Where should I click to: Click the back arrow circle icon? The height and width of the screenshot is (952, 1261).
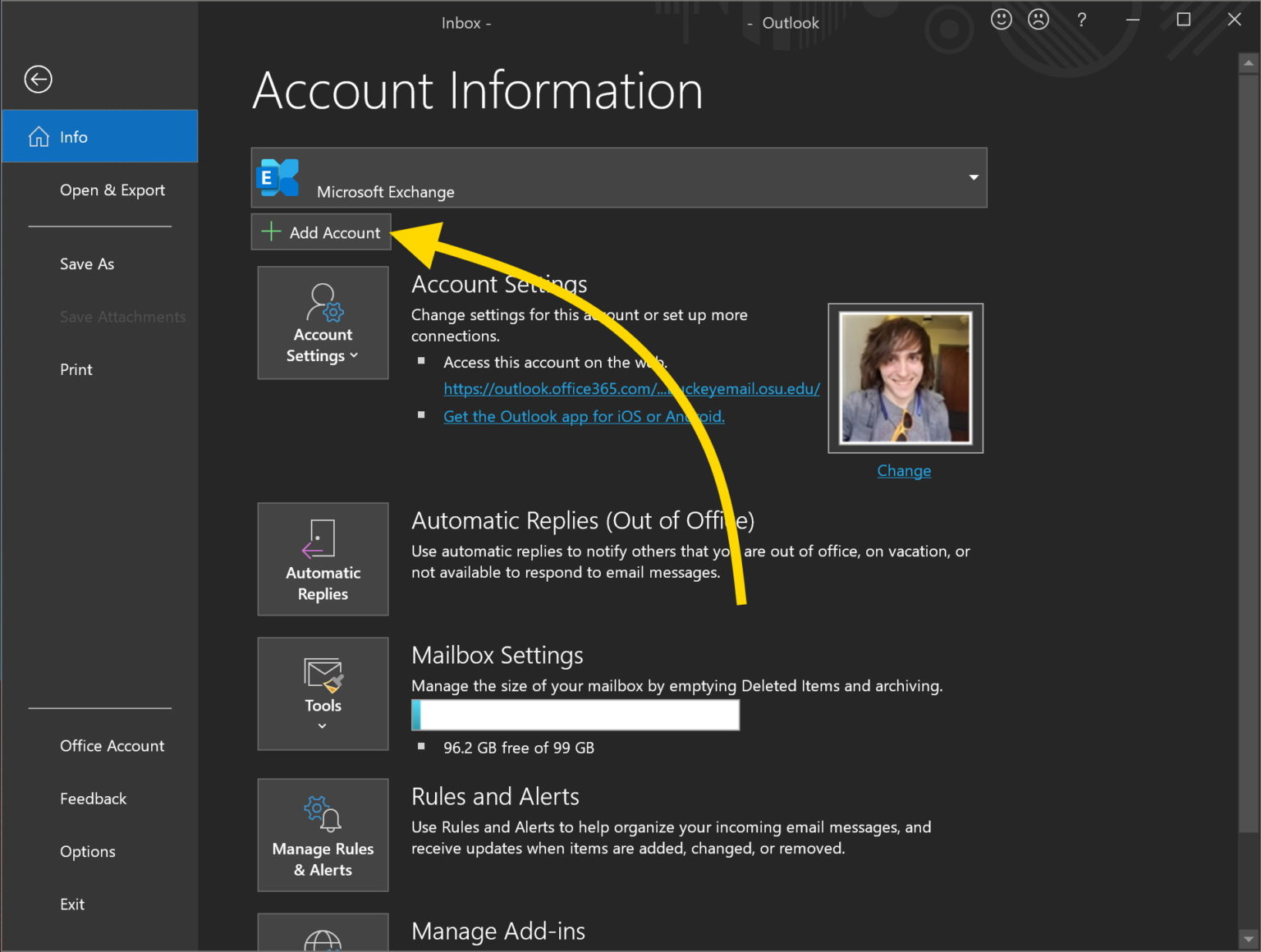tap(39, 80)
